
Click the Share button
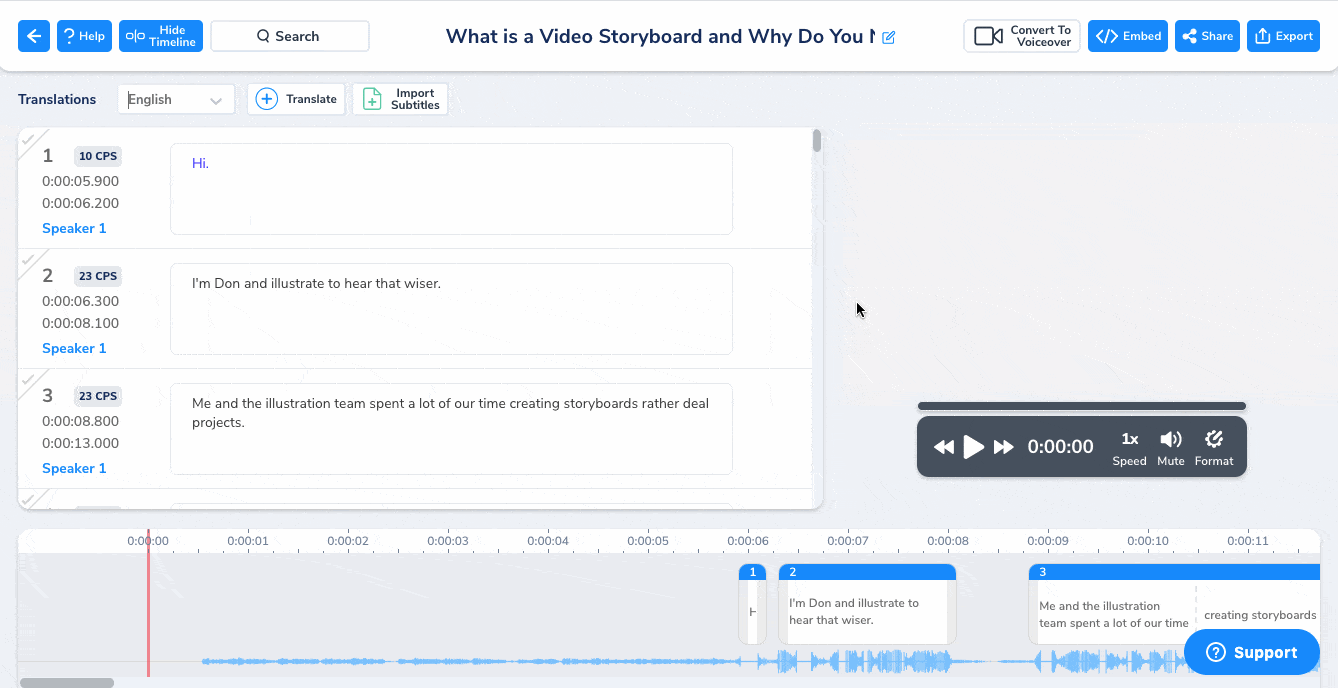[1207, 36]
